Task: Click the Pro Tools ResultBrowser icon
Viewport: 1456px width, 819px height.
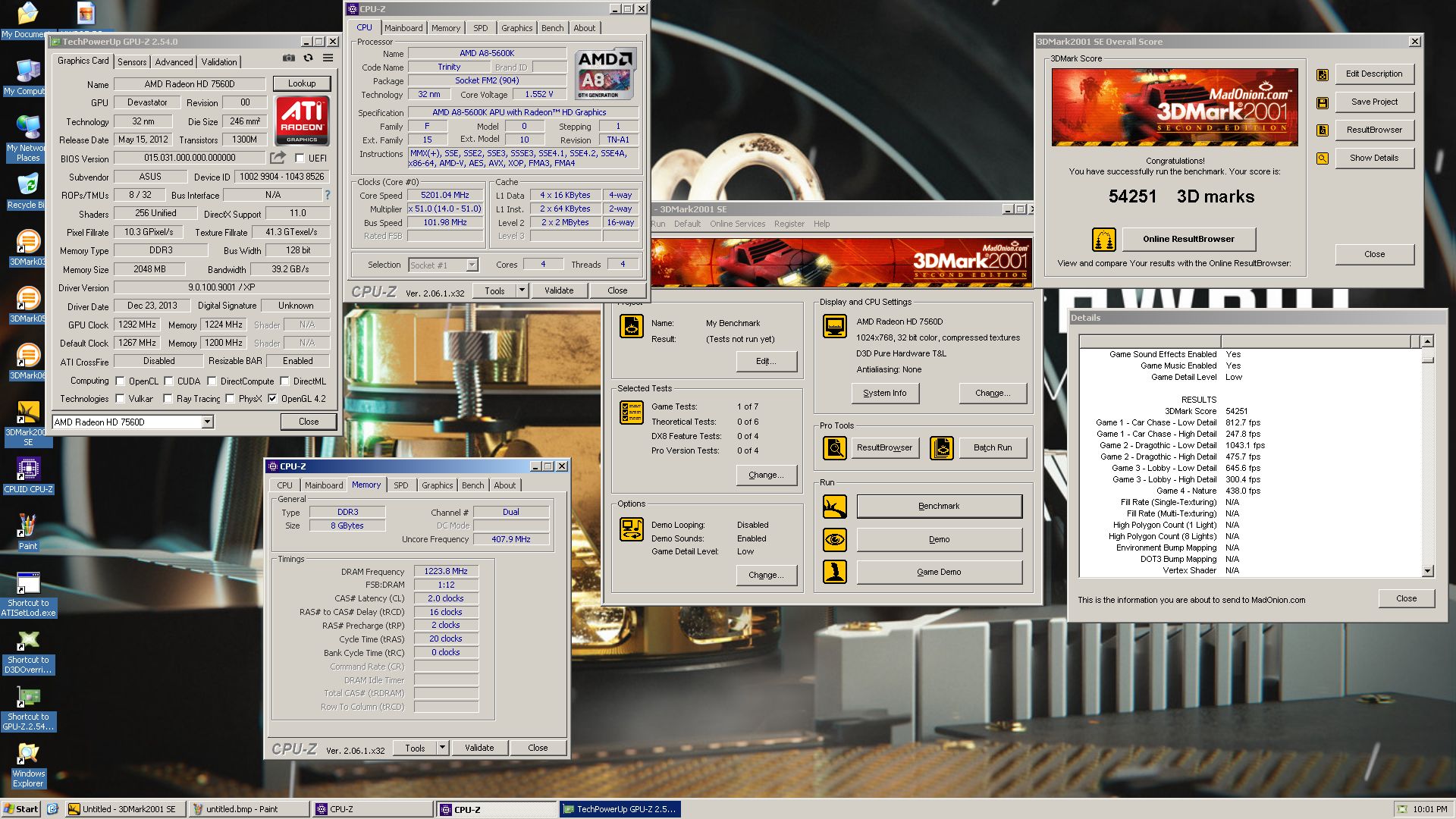Action: click(835, 448)
